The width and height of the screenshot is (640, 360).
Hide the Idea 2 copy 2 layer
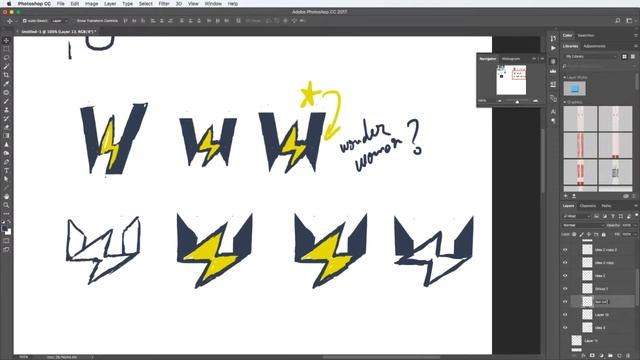point(565,249)
